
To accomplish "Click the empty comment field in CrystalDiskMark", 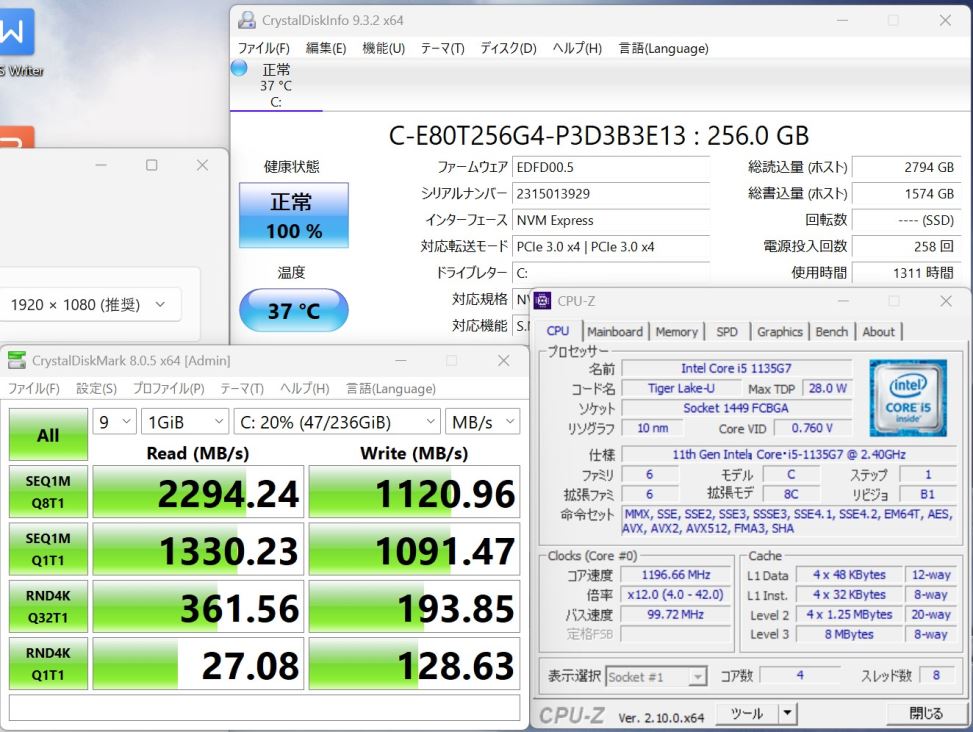I will [264, 708].
